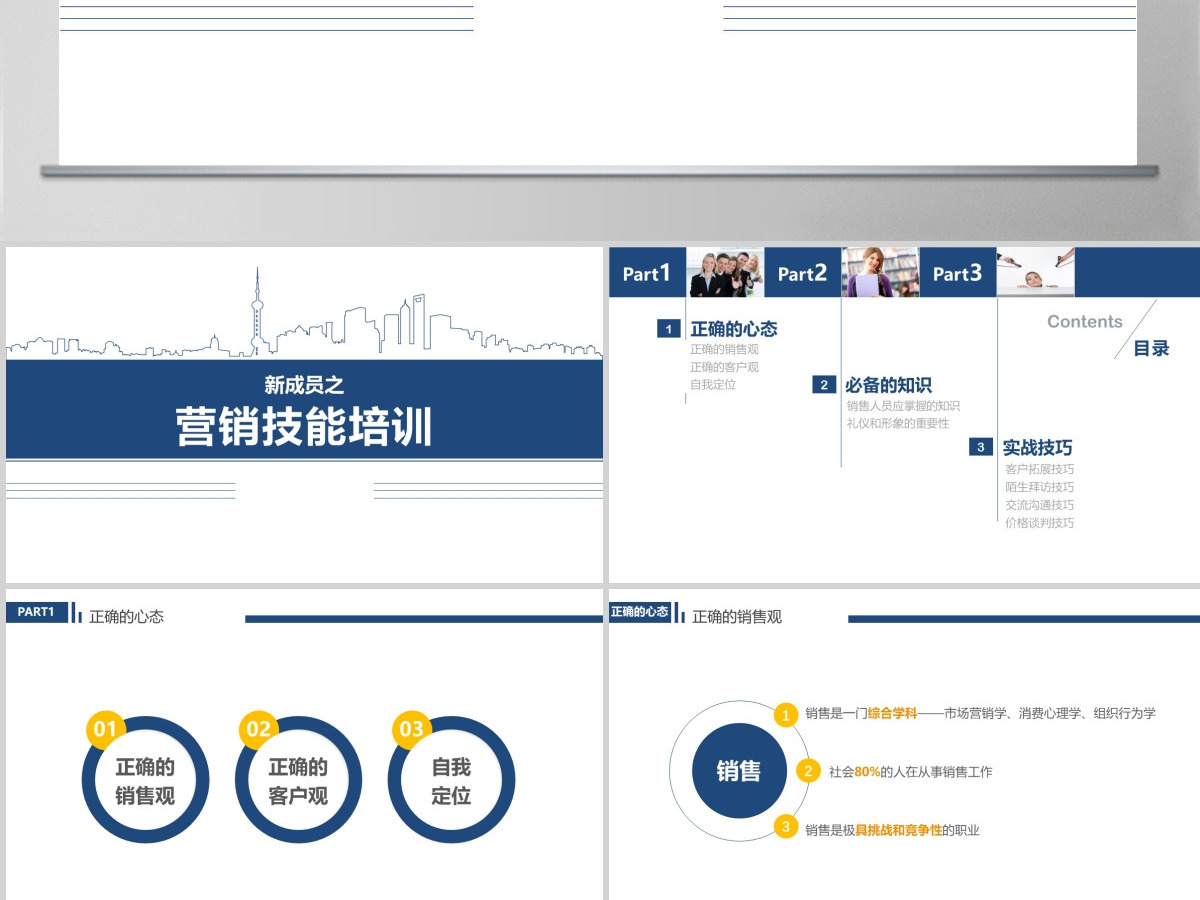1200x900 pixels.
Task: Click the yellow 03 badge
Action: (411, 729)
